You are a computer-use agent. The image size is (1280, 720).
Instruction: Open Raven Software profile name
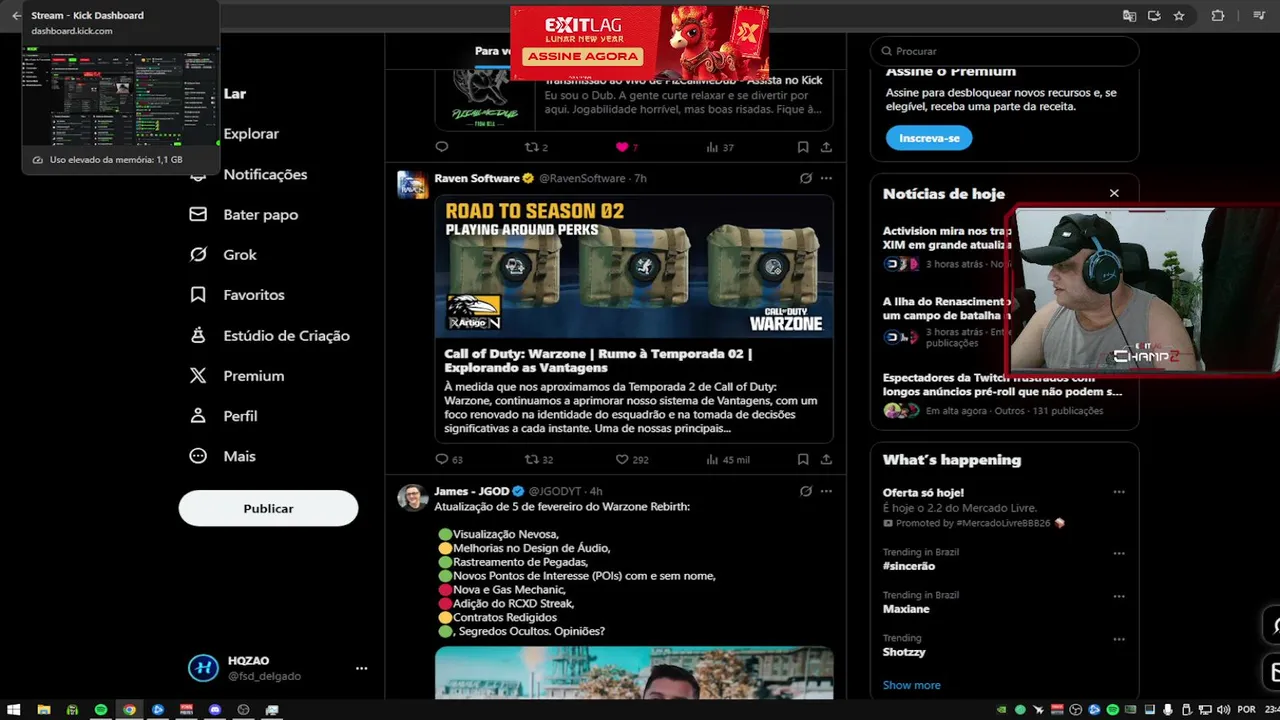pos(477,178)
